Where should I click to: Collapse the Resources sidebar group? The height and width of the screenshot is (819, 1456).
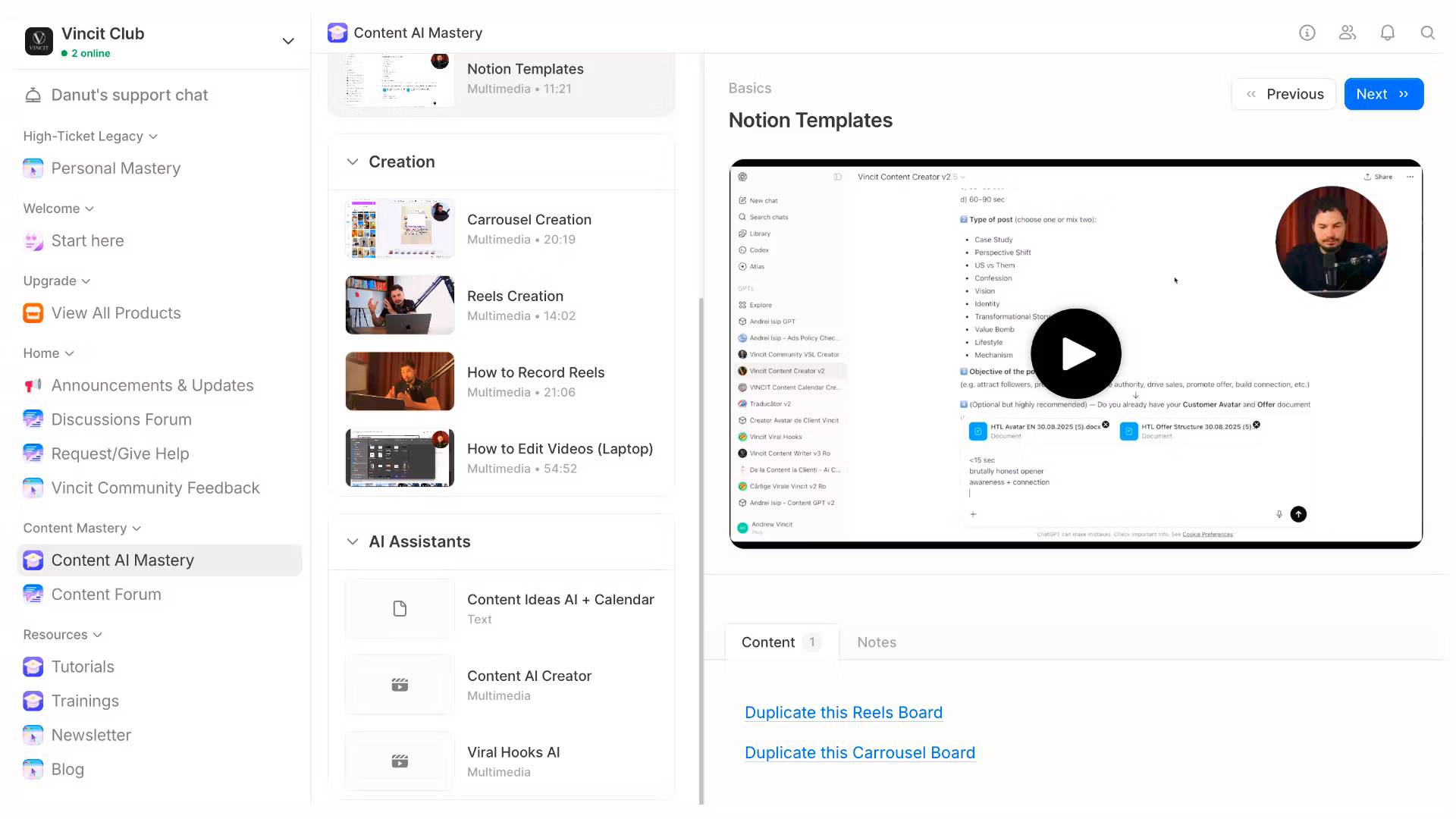tap(97, 635)
